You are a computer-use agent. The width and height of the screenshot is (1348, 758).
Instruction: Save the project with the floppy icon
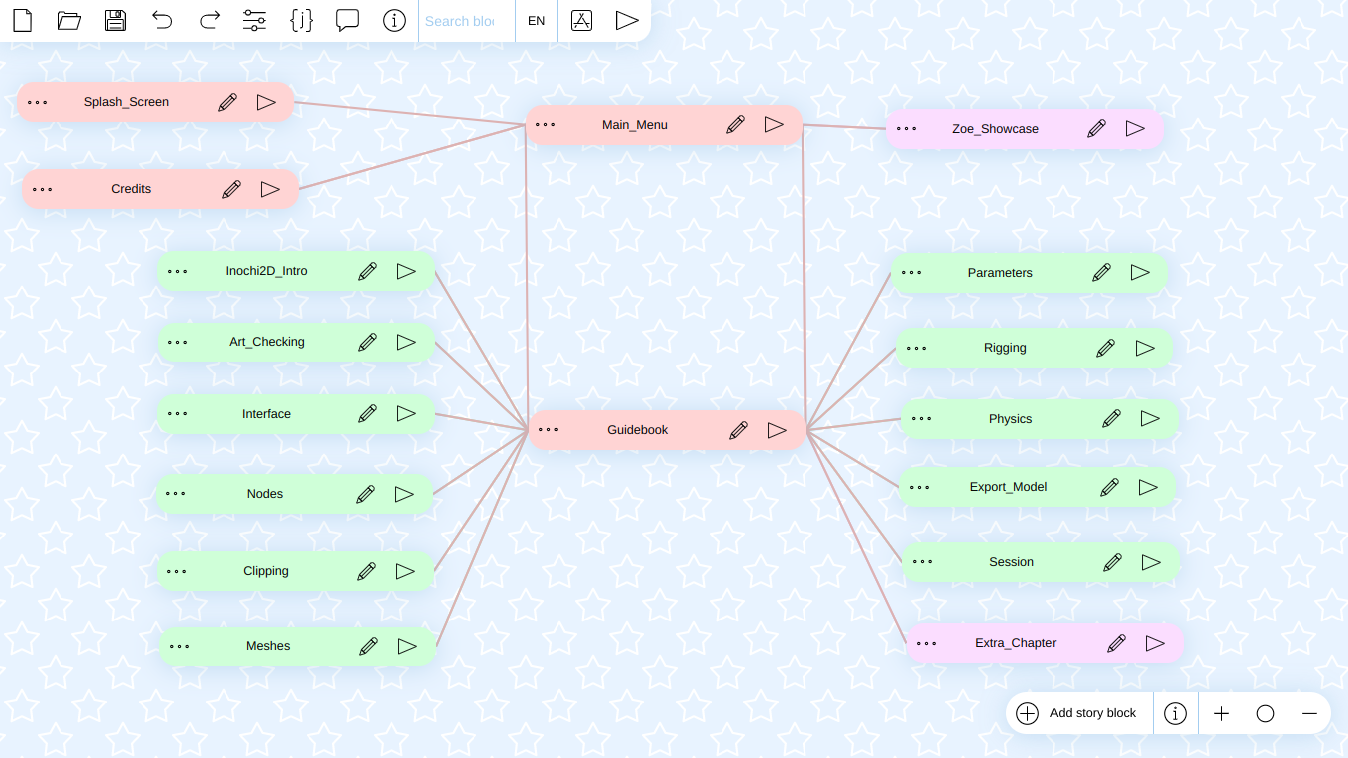pyautogui.click(x=115, y=20)
